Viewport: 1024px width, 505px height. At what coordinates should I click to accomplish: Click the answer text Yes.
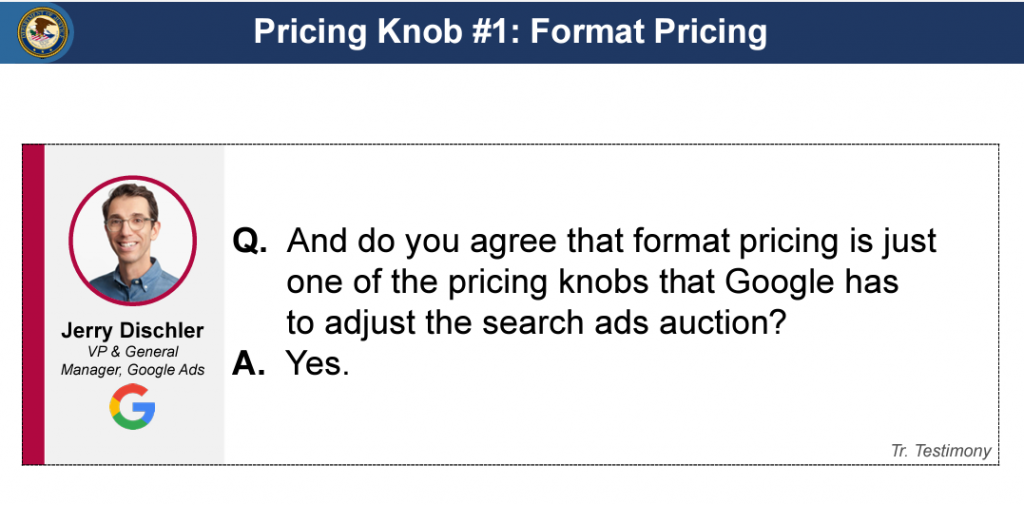(x=317, y=363)
